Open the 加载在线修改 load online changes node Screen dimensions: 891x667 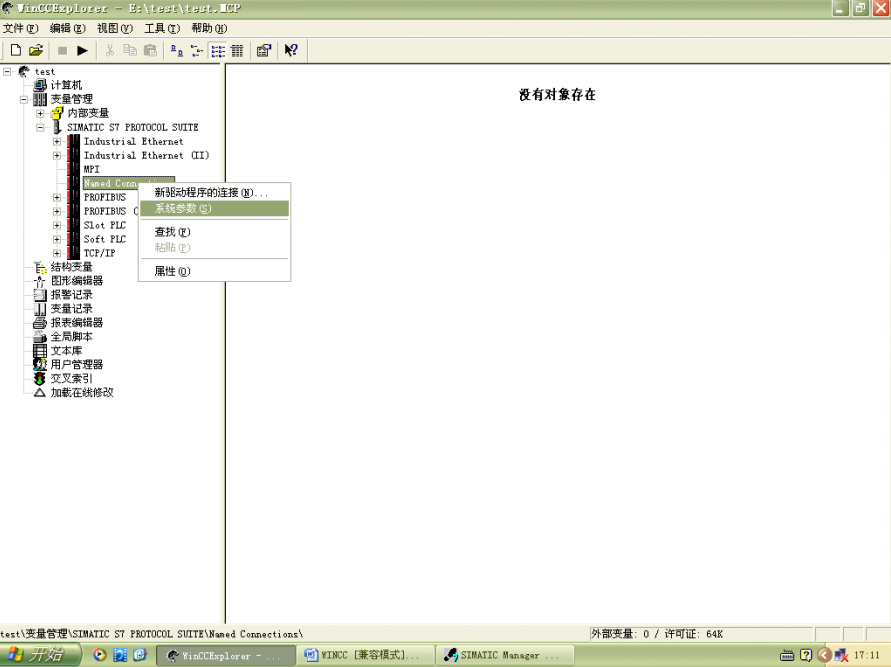click(x=82, y=392)
